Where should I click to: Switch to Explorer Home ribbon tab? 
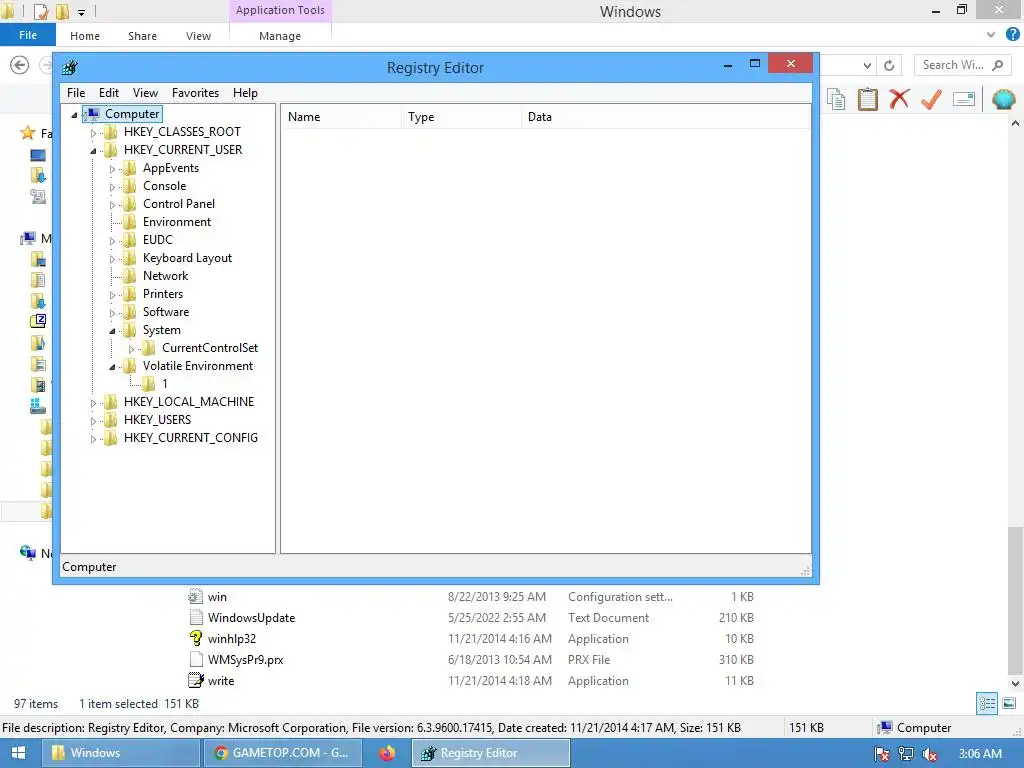click(x=85, y=36)
